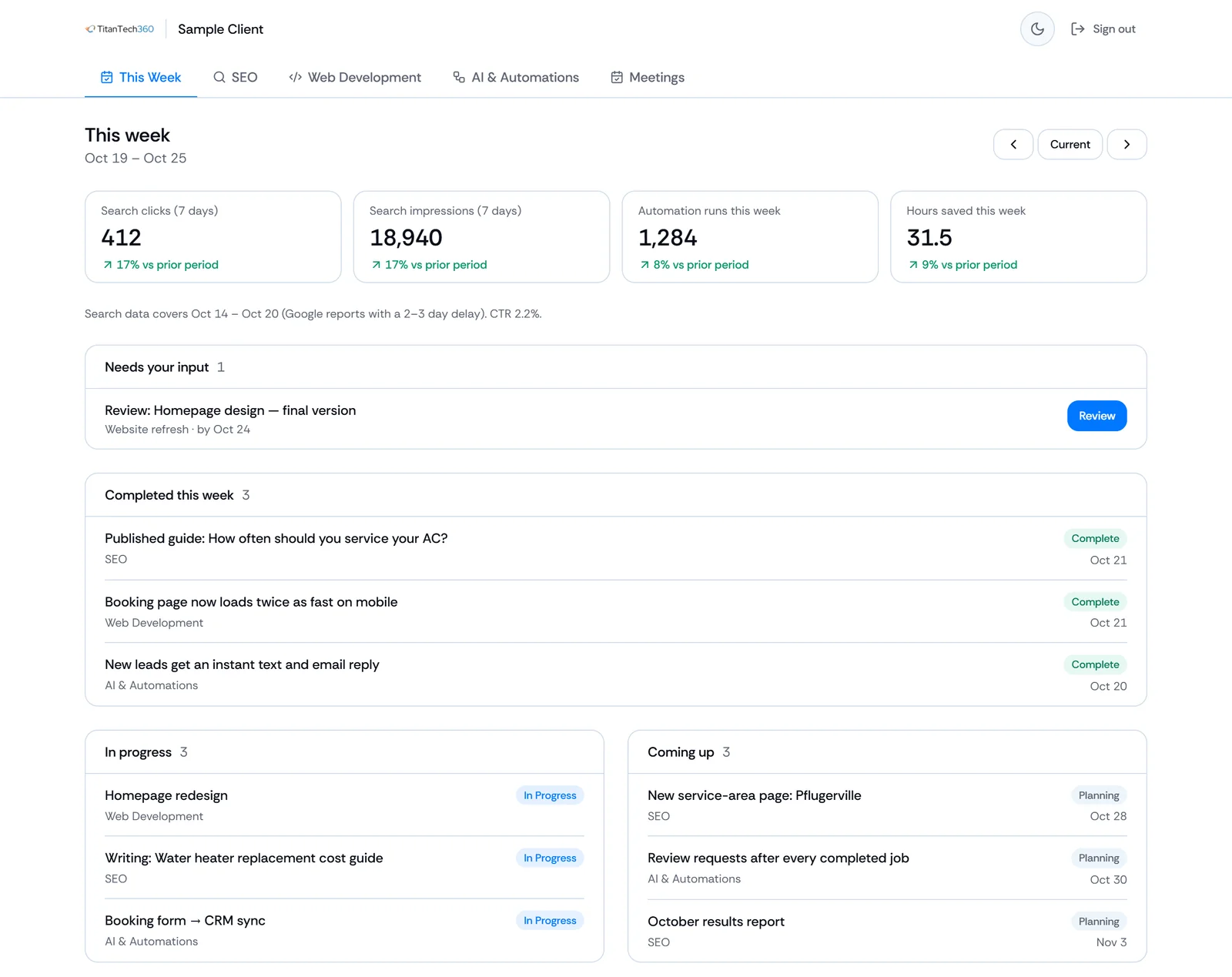The width and height of the screenshot is (1232, 977).
Task: Click the Search clicks card value 412
Action: click(122, 238)
